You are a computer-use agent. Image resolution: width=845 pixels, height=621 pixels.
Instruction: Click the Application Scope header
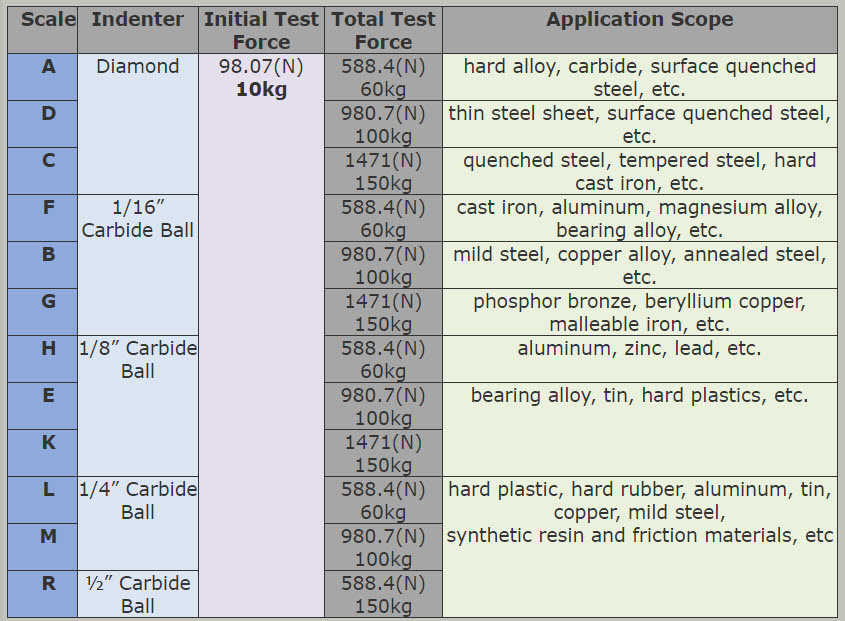point(640,30)
